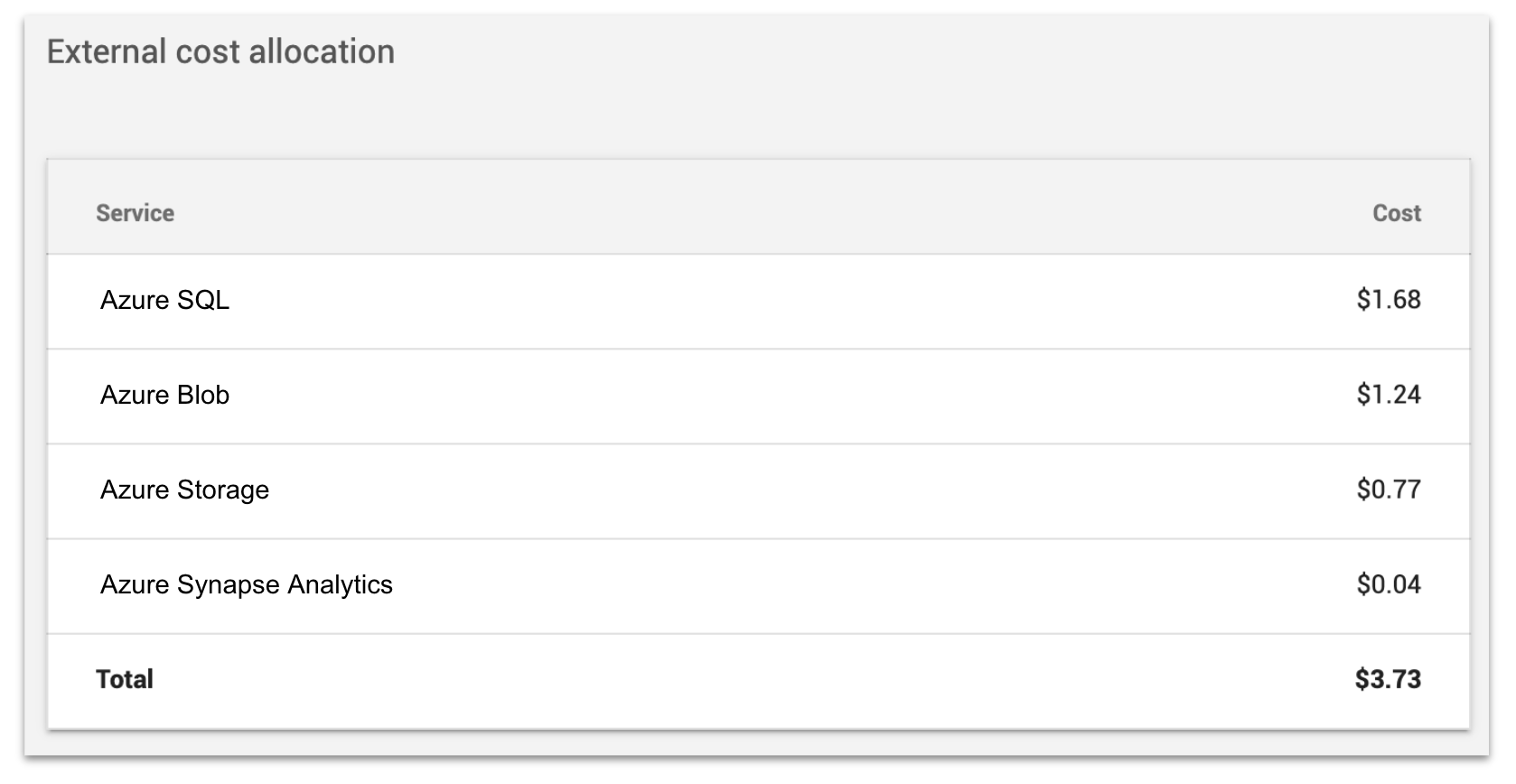This screenshot has height=784, width=1516.
Task: Click the Service column header
Action: 135,213
